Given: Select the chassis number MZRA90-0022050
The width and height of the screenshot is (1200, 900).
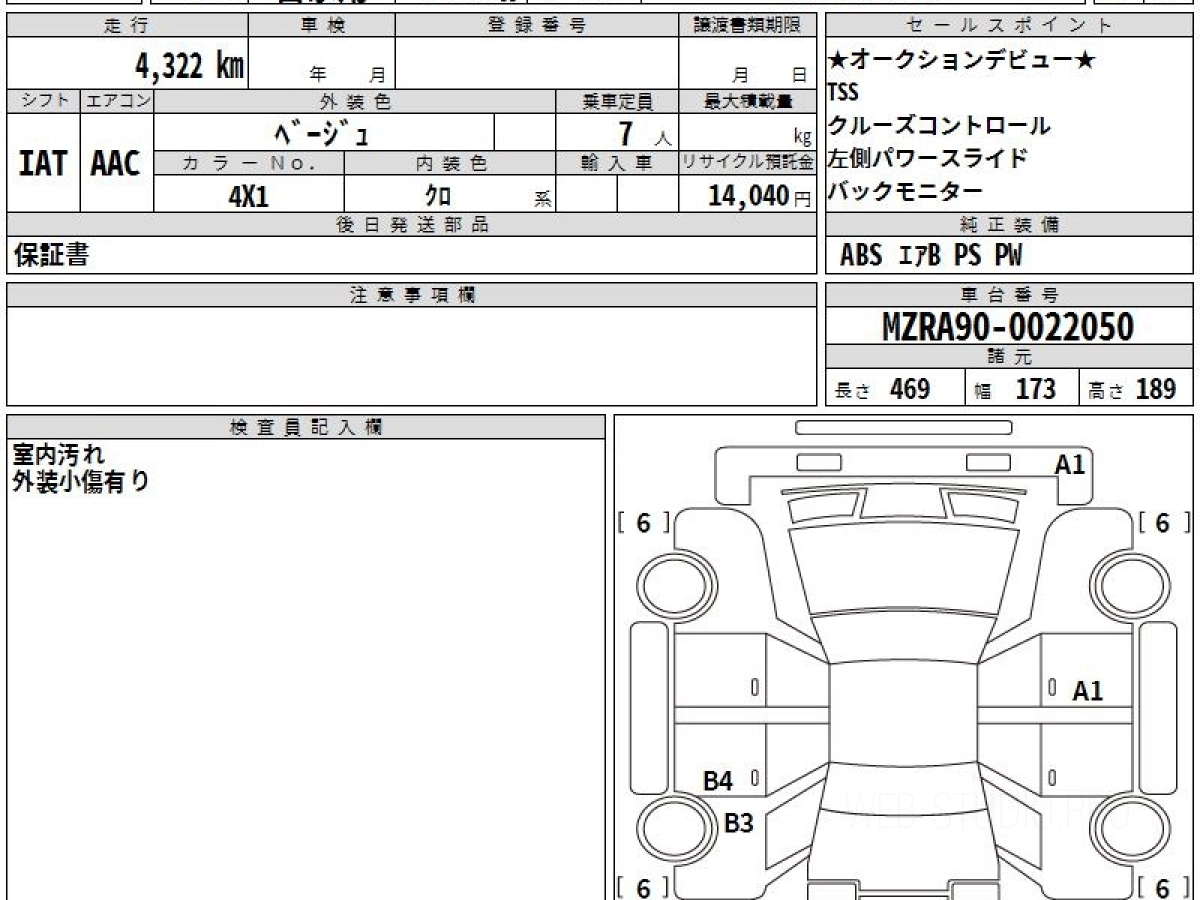Looking at the screenshot, I should pos(1008,327).
